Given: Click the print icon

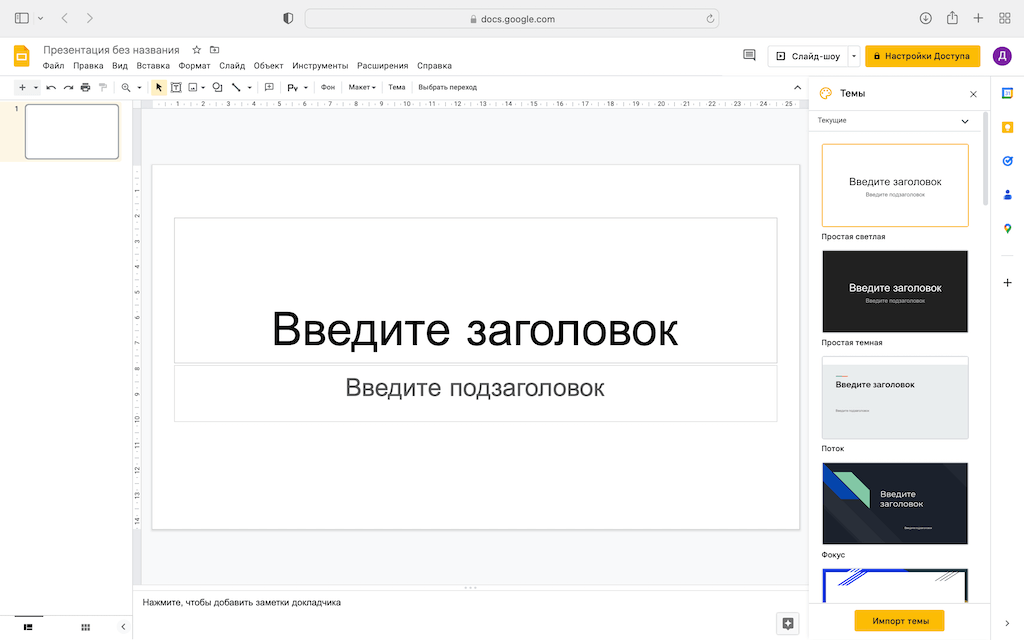Looking at the screenshot, I should click(85, 87).
